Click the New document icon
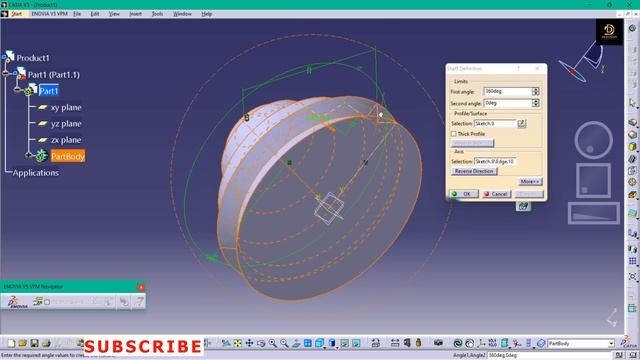640x360 pixels. (x=11, y=343)
